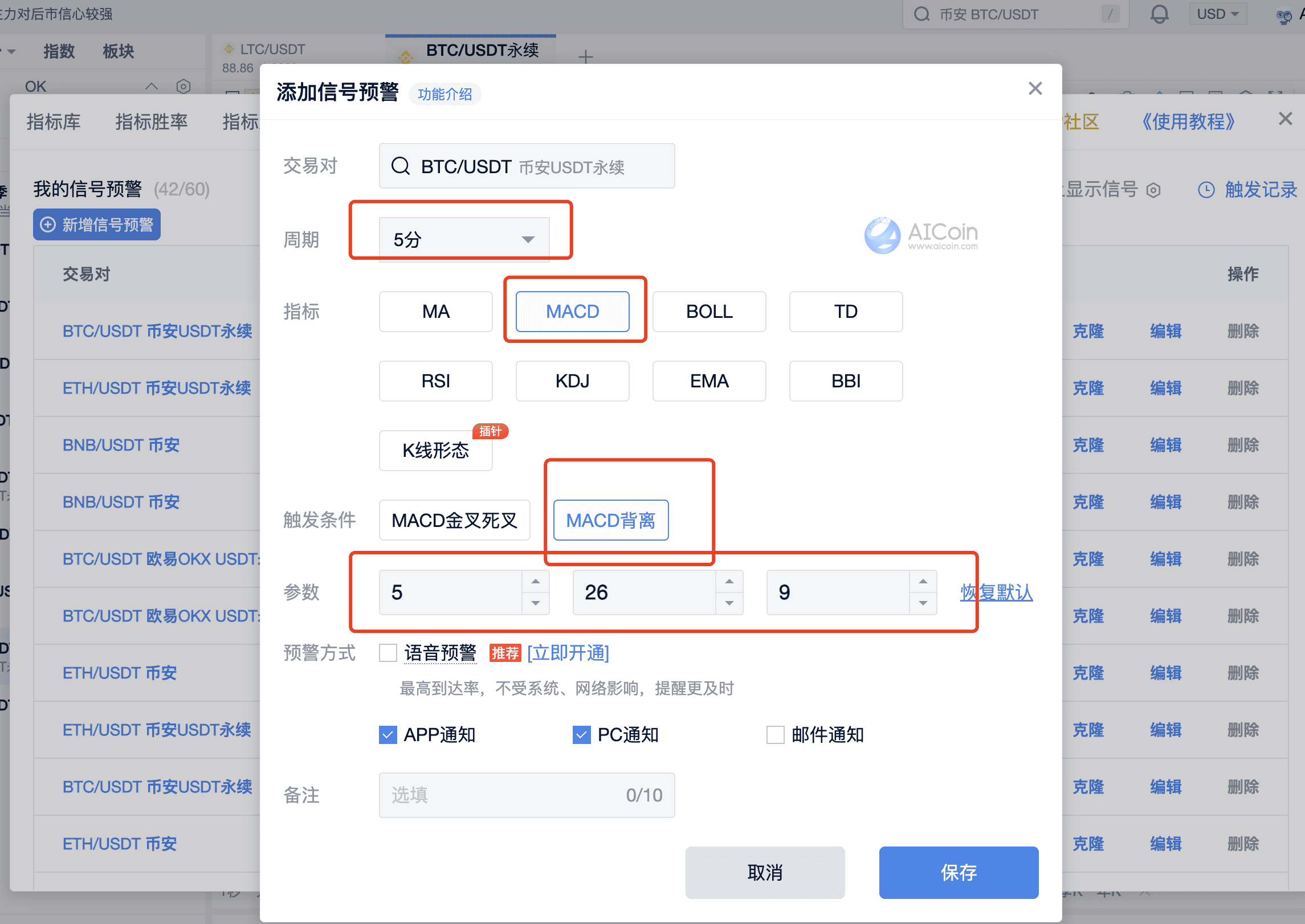
Task: Open the 指标胜率 tab
Action: [x=152, y=122]
